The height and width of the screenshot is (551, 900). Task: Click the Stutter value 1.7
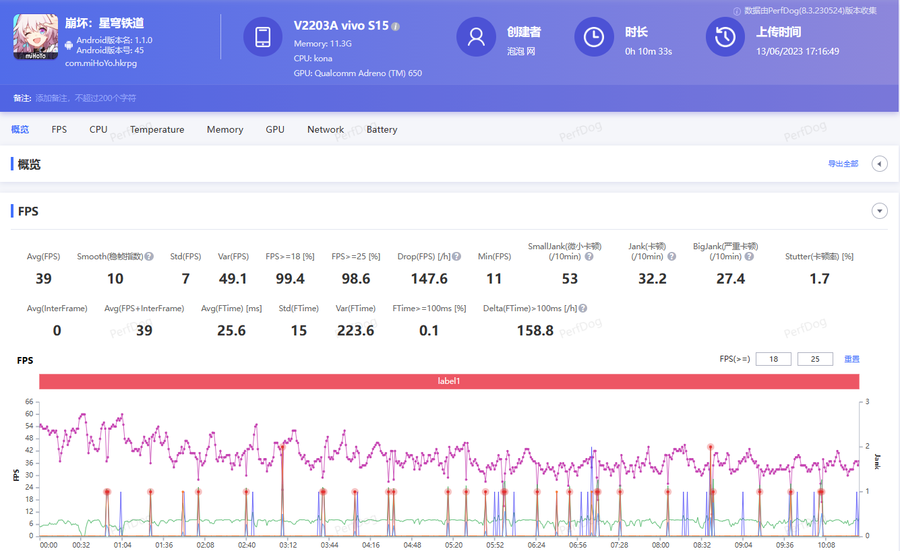(819, 278)
